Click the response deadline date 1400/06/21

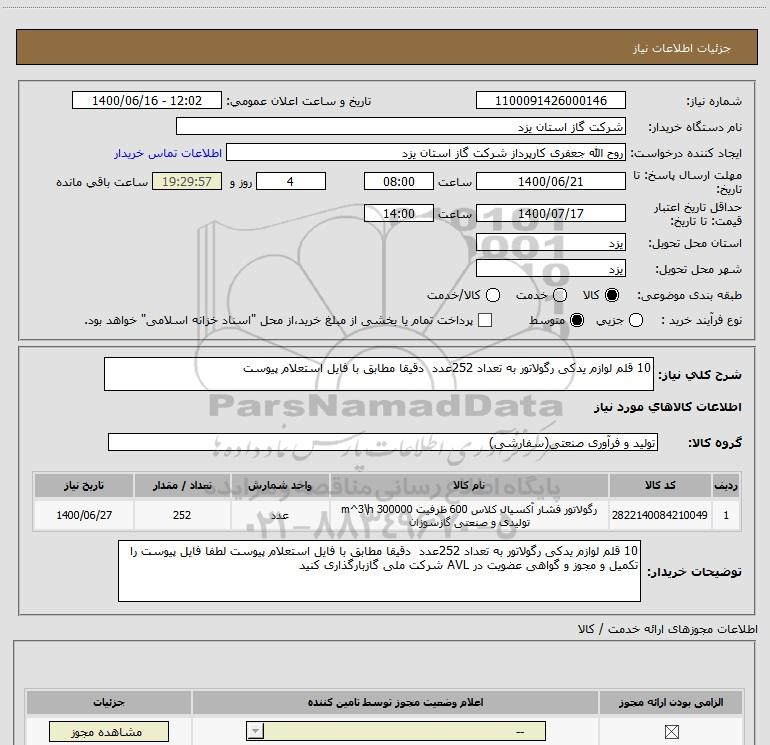(x=550, y=181)
